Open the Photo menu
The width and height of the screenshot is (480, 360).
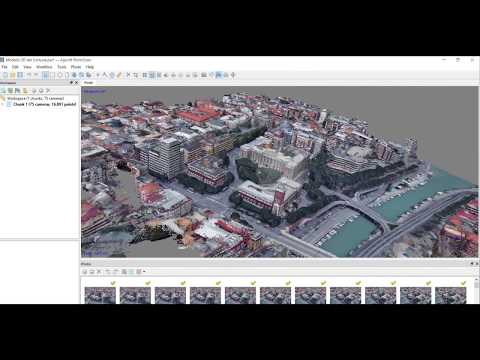click(76, 67)
